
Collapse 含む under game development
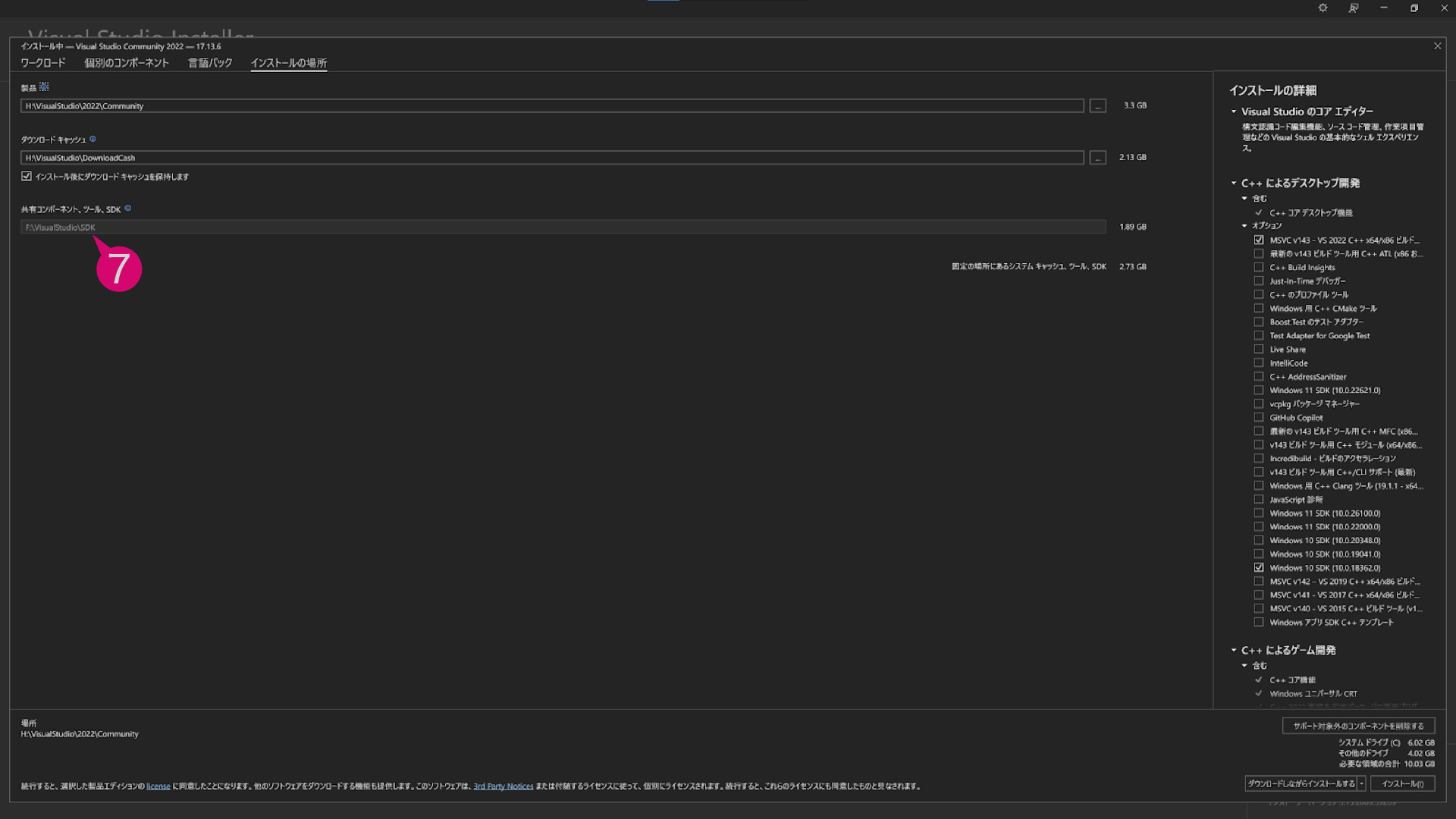coord(1244,665)
